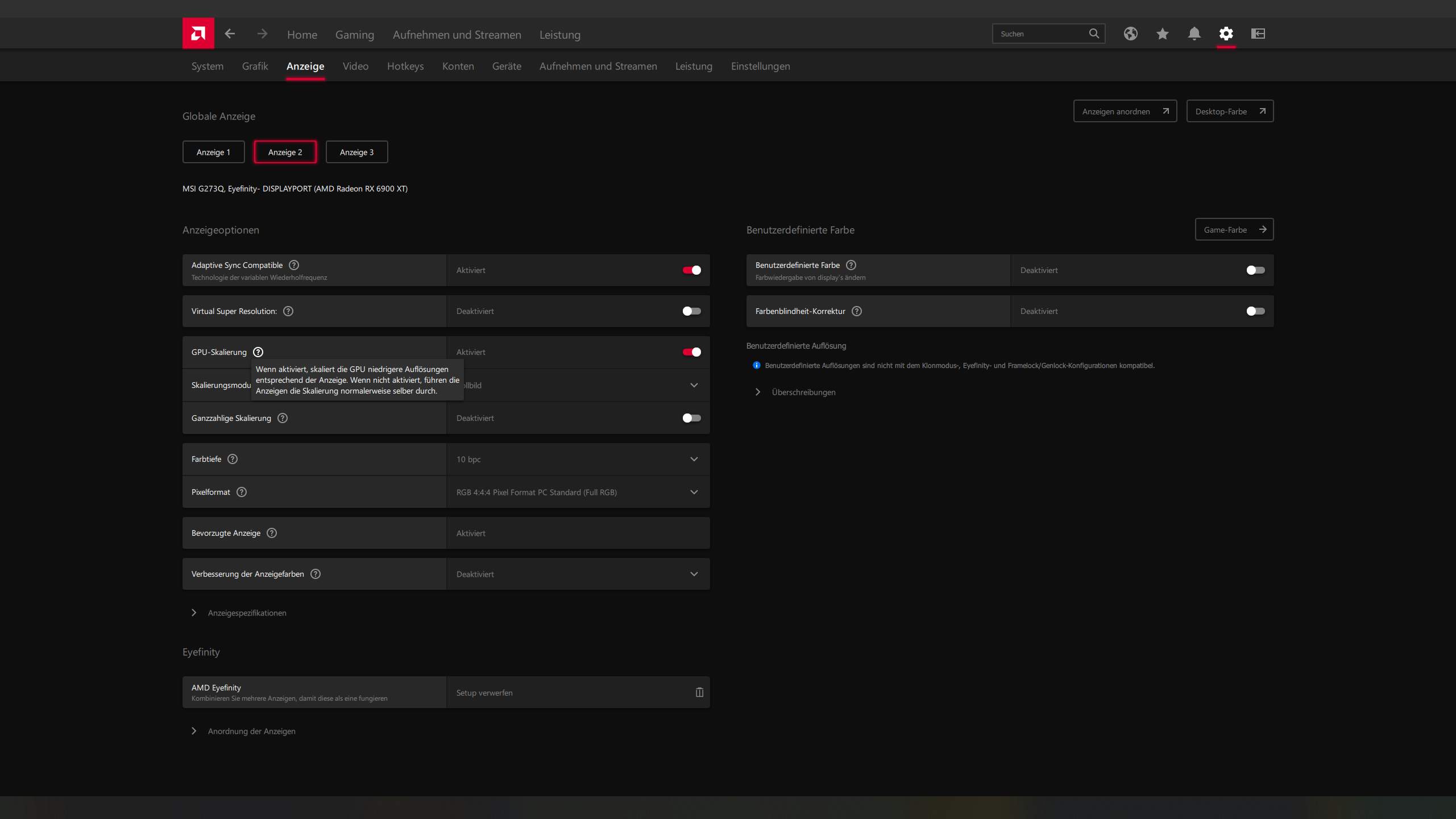Show help for Benutzerdefinierte Farbe

coord(851,265)
